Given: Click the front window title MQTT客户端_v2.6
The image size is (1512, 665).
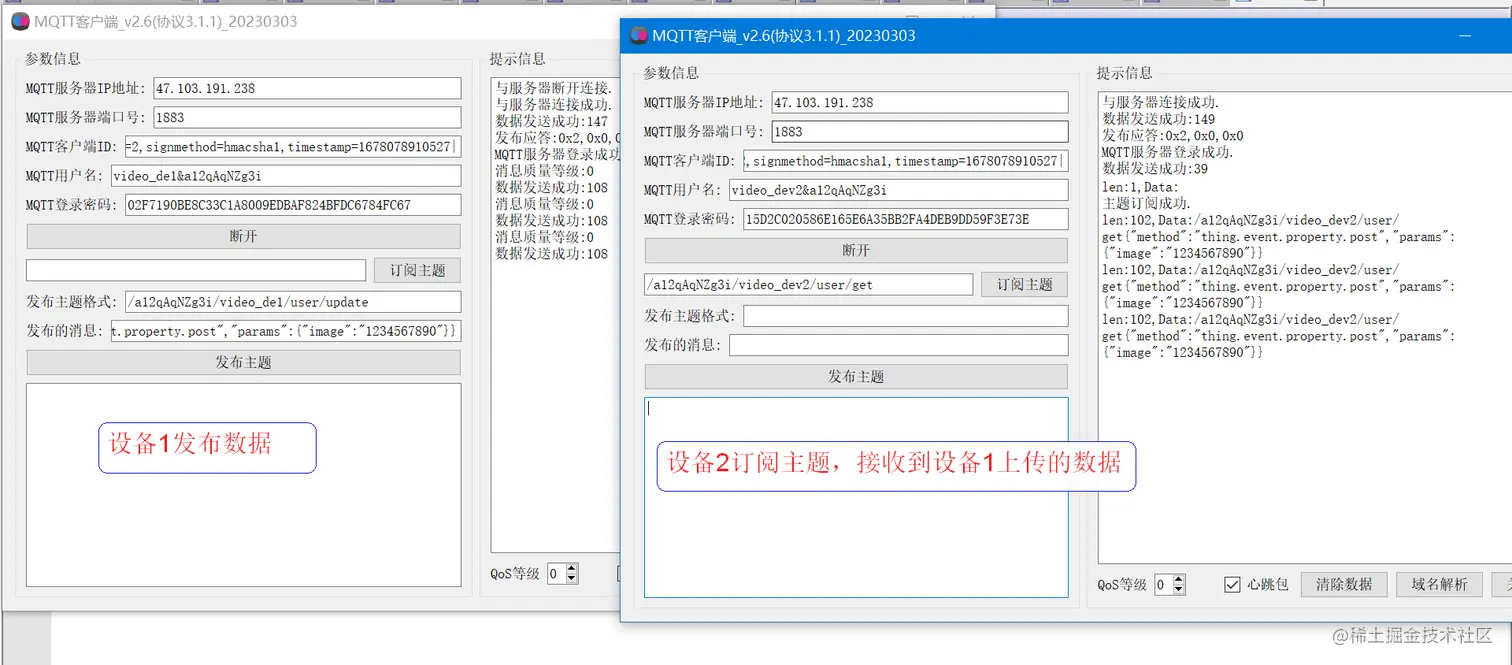Looking at the screenshot, I should tap(783, 36).
